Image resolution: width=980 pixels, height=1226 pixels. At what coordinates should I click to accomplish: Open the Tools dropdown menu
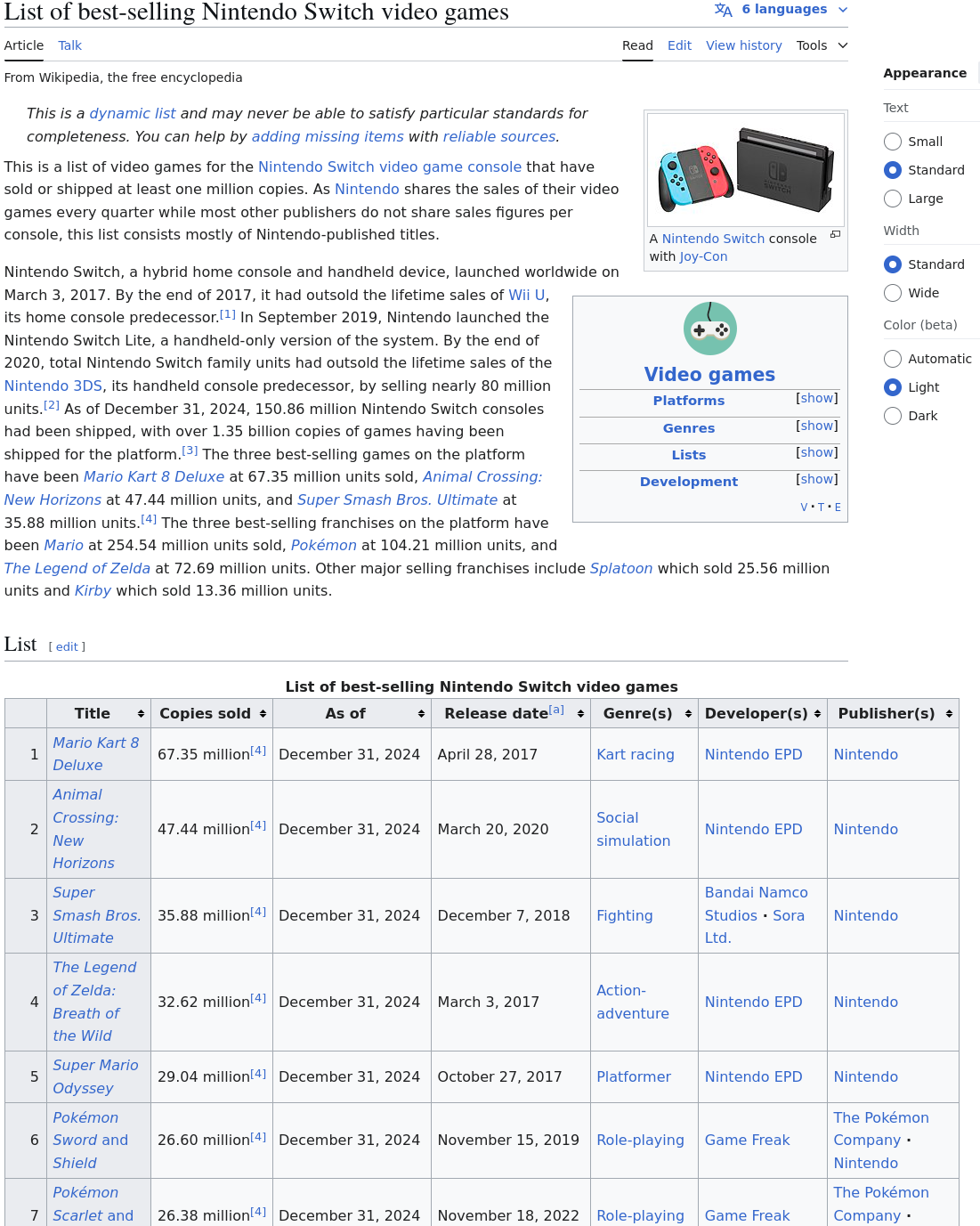[x=822, y=45]
